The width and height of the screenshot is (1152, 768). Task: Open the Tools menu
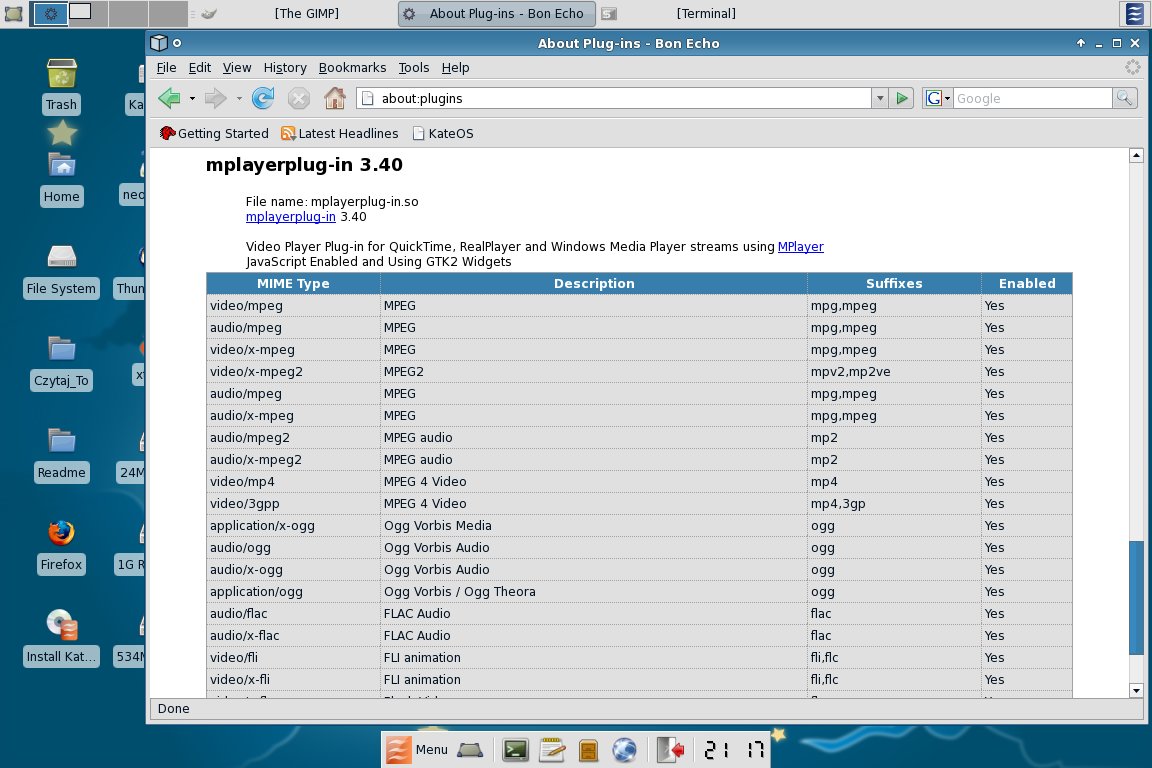[x=414, y=68]
